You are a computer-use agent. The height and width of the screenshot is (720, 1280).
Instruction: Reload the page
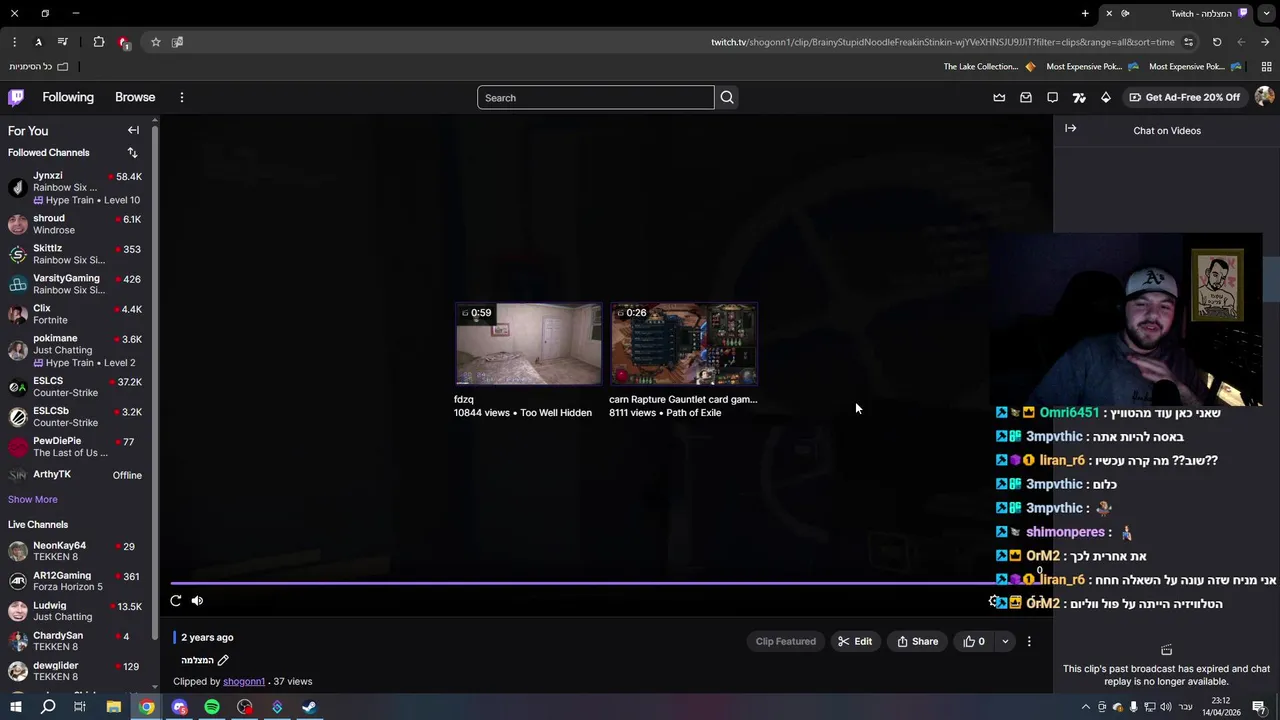1217,42
